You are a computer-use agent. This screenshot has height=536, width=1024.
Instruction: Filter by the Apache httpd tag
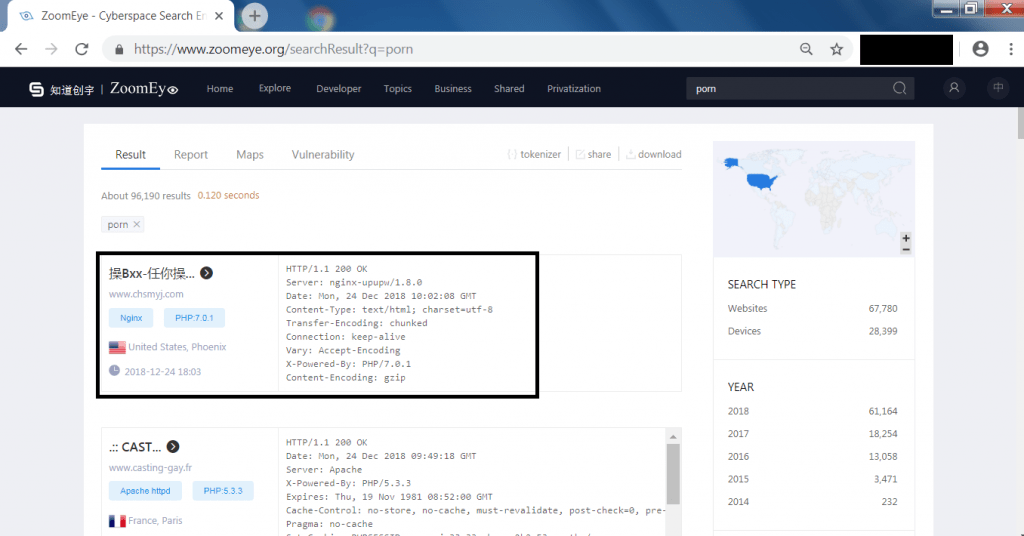coord(145,491)
